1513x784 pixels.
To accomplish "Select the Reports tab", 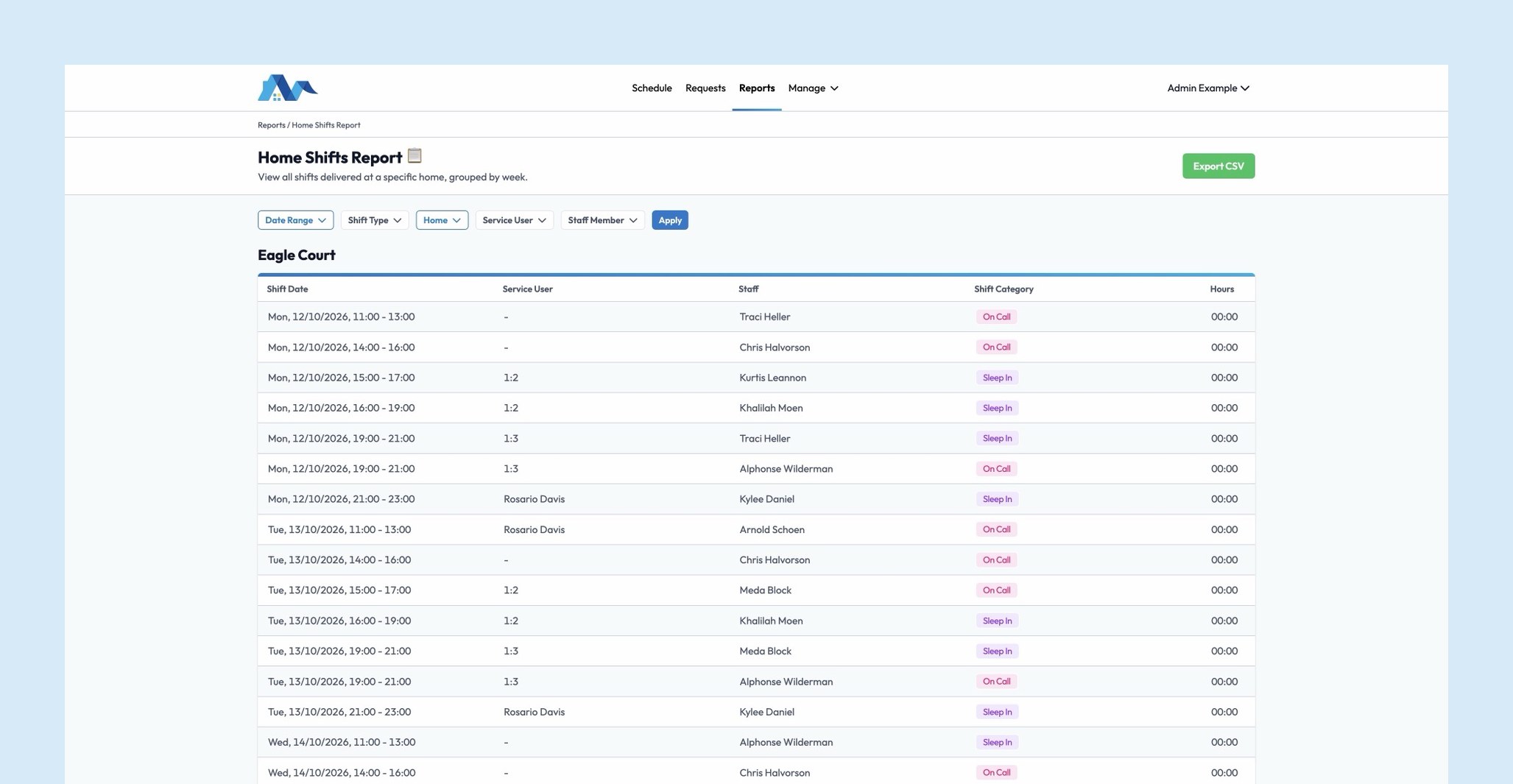I will coord(757,88).
